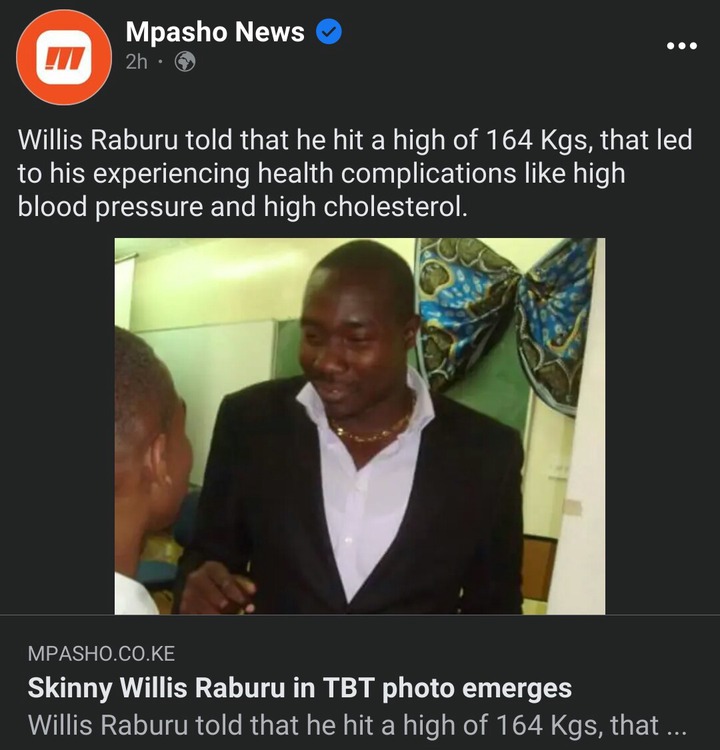Open the three-dot post options menu
Viewport: 720px width, 750px height.
tap(682, 46)
